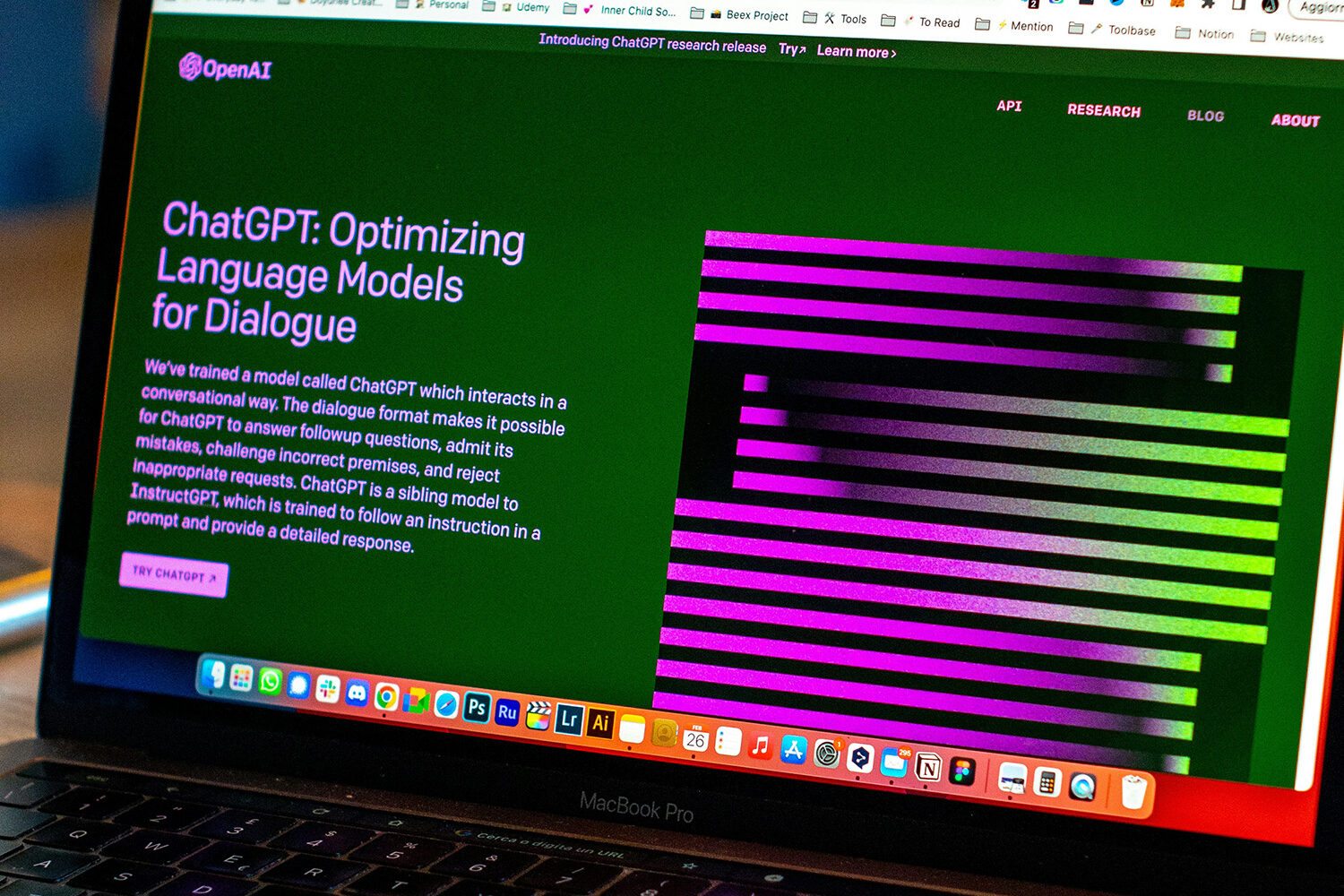Launch Calculator from the dock
Image resolution: width=1344 pixels, height=896 pixels.
coord(1047,783)
